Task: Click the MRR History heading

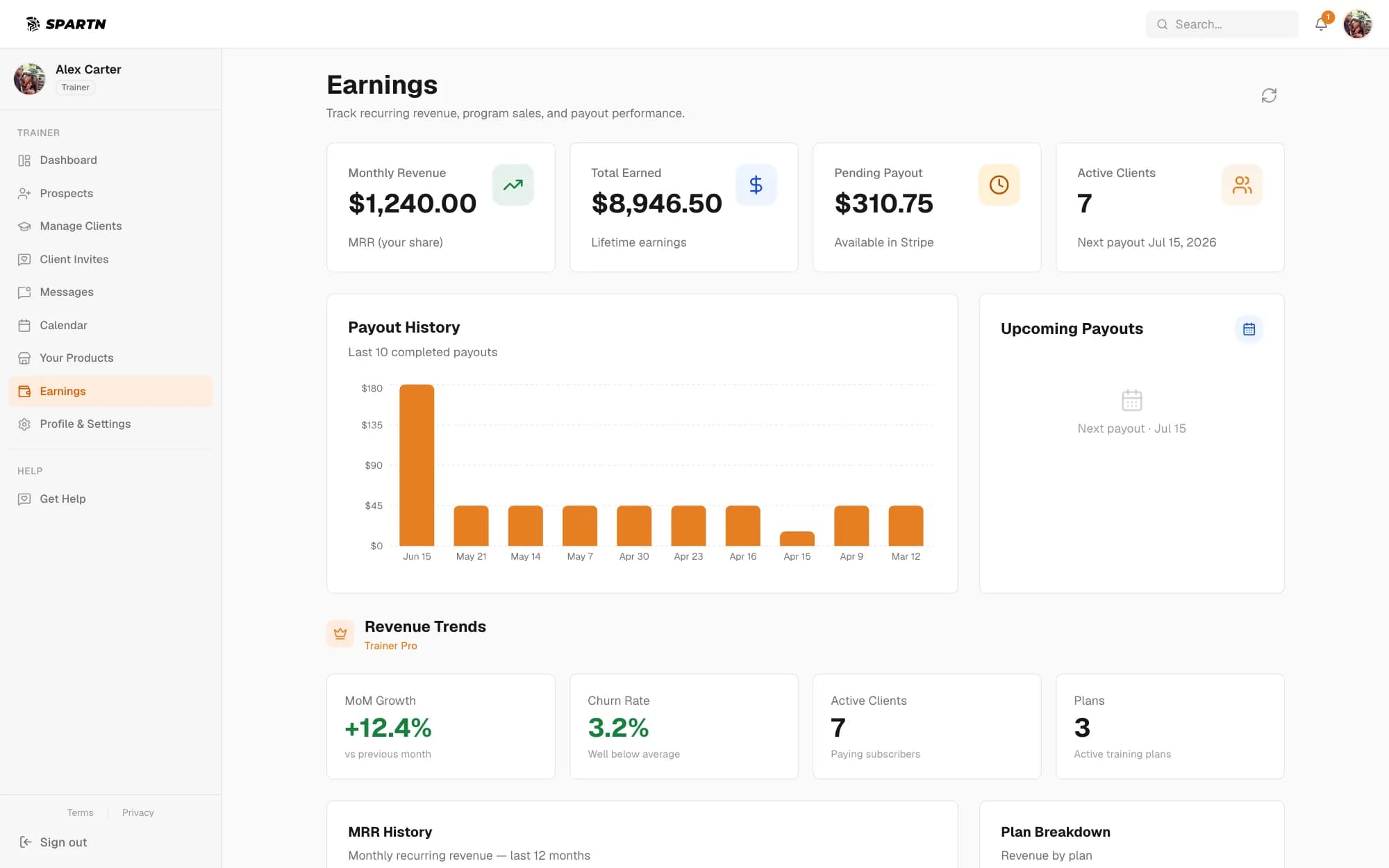Action: point(390,832)
